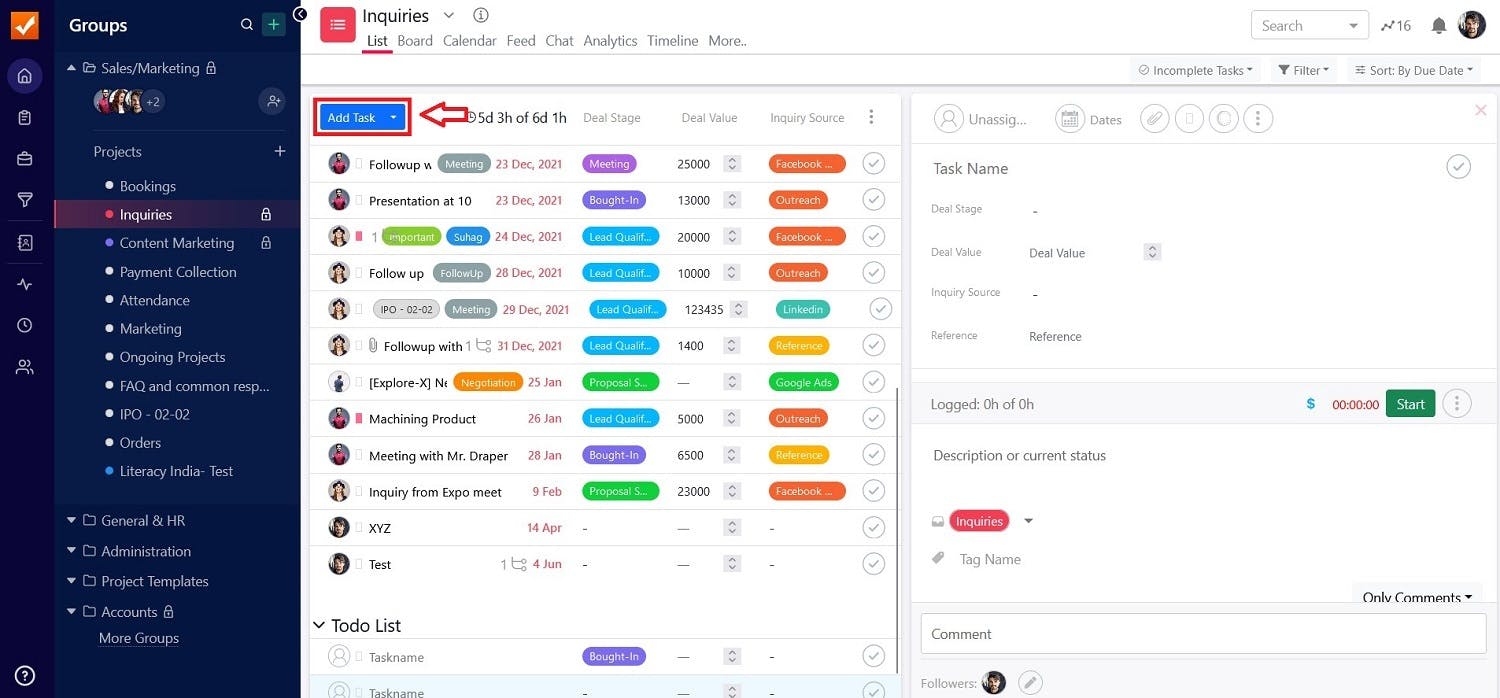The height and width of the screenshot is (698, 1500).
Task: Open the notifications bell
Action: pos(1438,25)
